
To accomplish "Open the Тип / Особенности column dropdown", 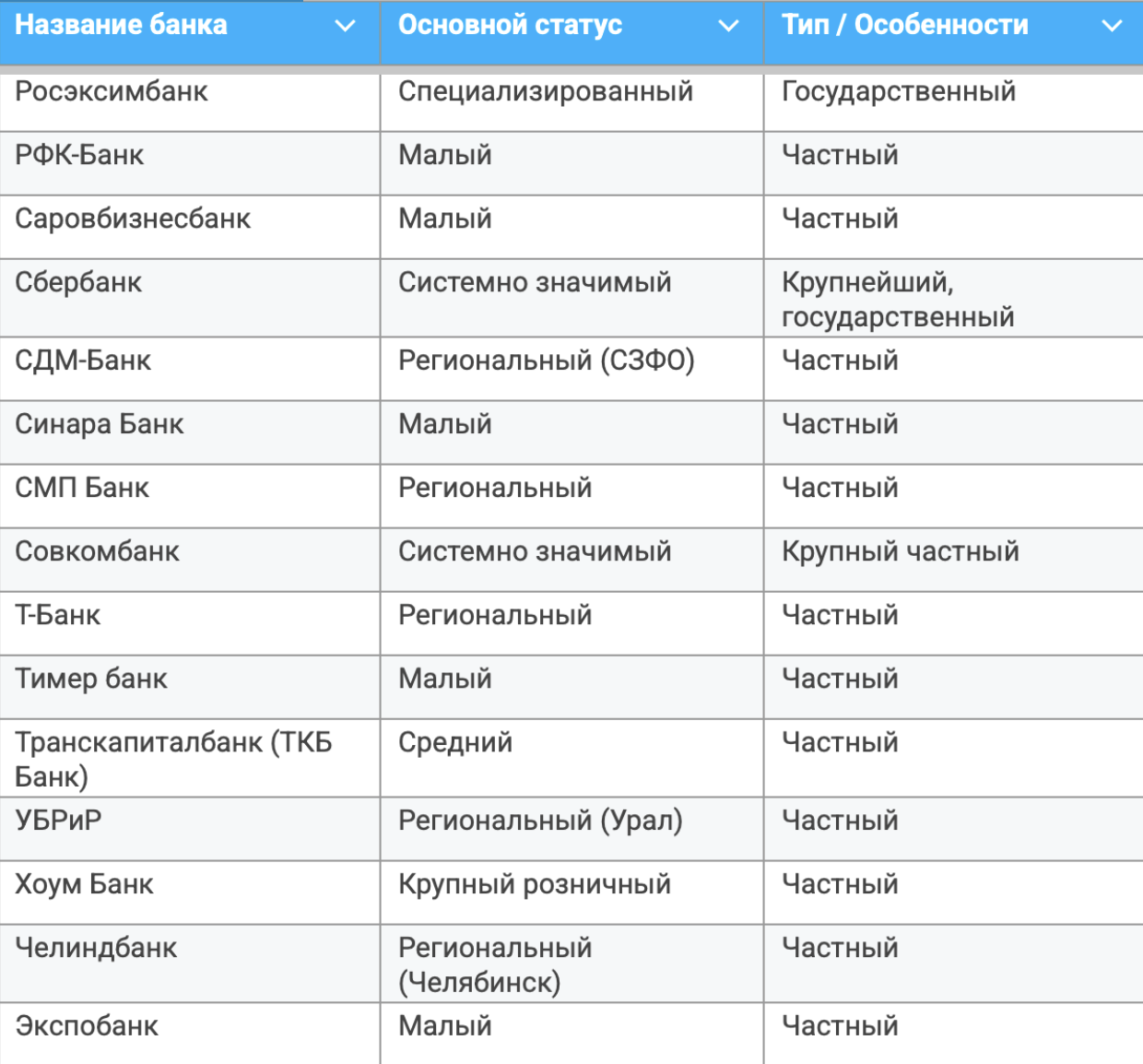I will pyautogui.click(x=1113, y=26).
